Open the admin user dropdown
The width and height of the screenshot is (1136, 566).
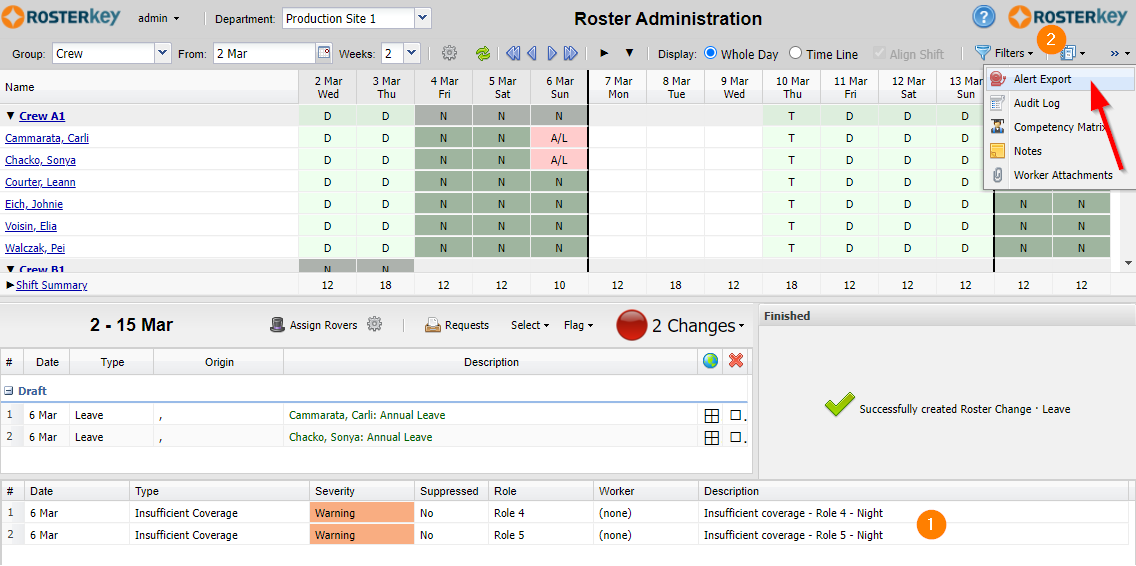(x=159, y=18)
